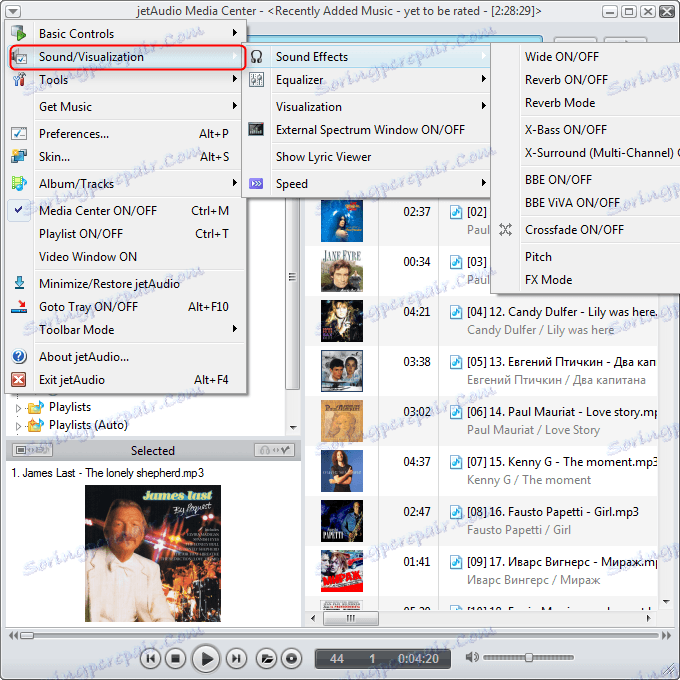The width and height of the screenshot is (680, 680).
Task: Expand the Basic Controls submenu
Action: point(235,33)
